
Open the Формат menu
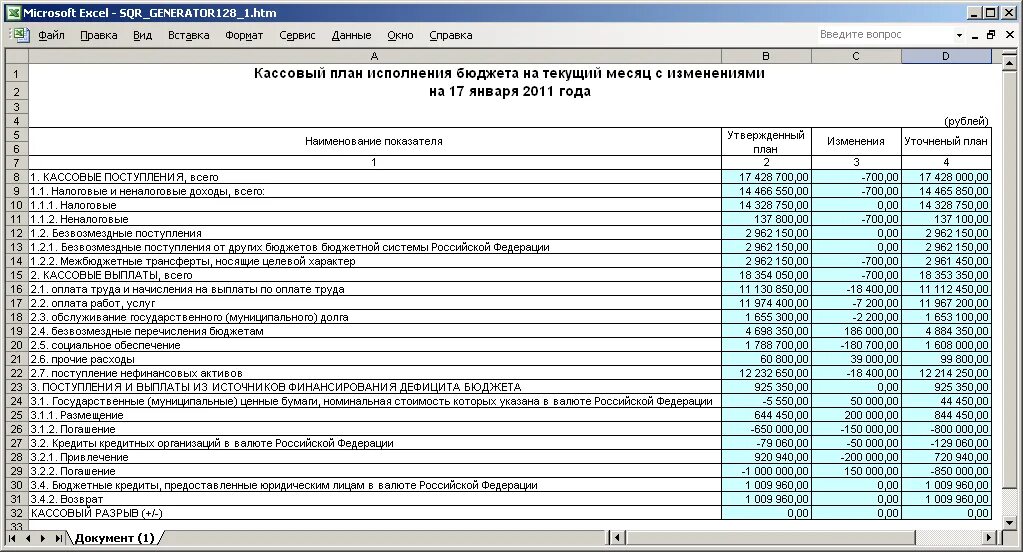pyautogui.click(x=244, y=35)
